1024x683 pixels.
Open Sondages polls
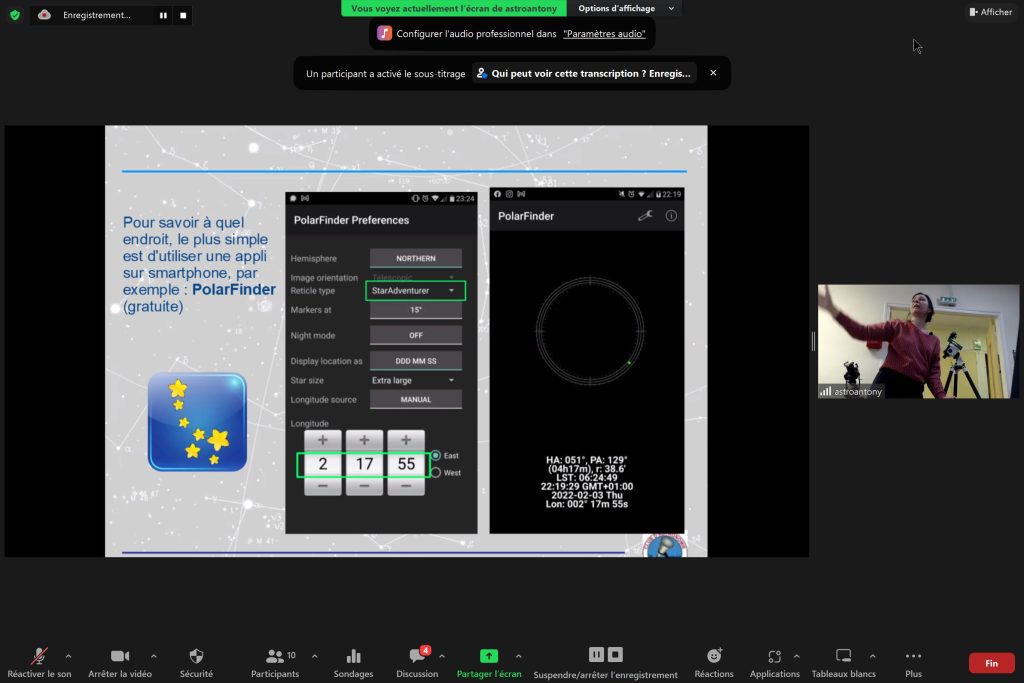(x=353, y=662)
